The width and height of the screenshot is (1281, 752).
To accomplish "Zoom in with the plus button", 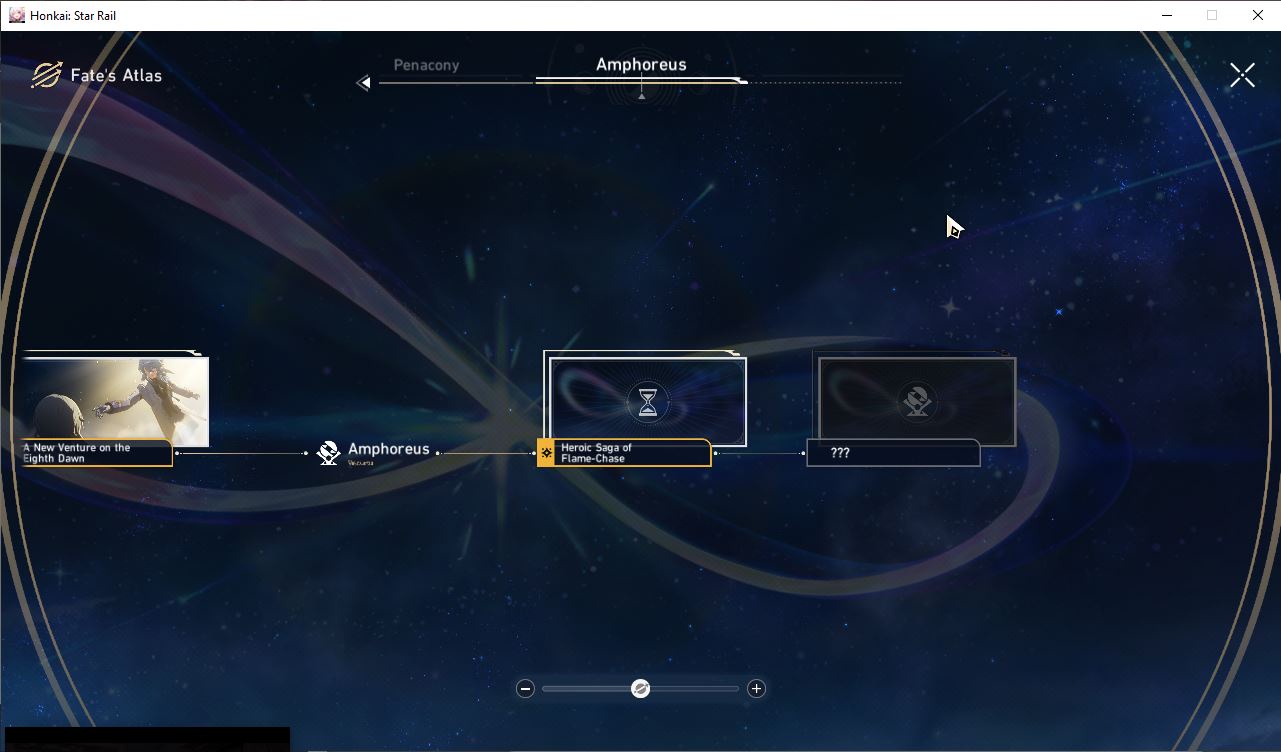I will 756,688.
